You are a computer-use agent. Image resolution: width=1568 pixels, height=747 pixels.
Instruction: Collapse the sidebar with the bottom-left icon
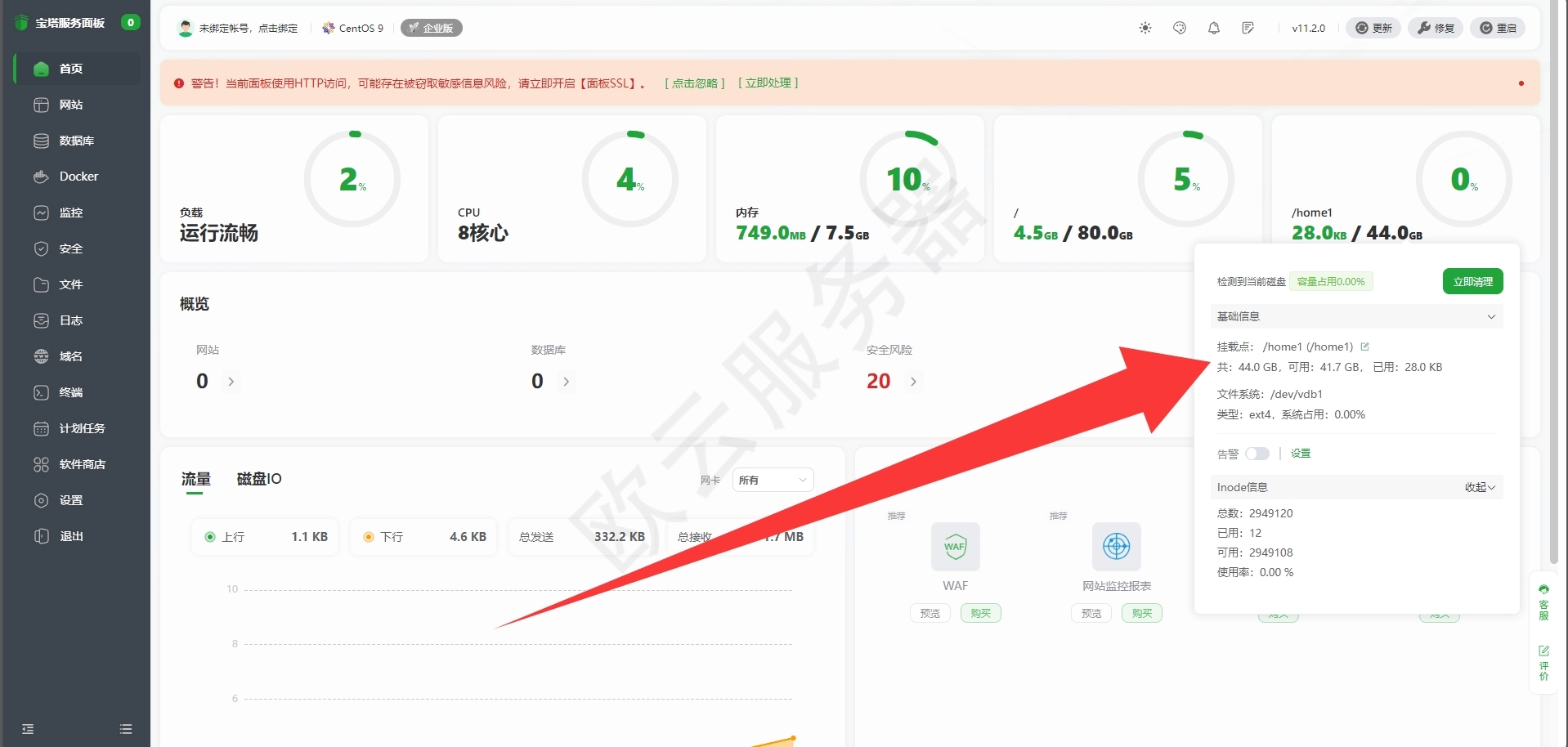pos(29,727)
